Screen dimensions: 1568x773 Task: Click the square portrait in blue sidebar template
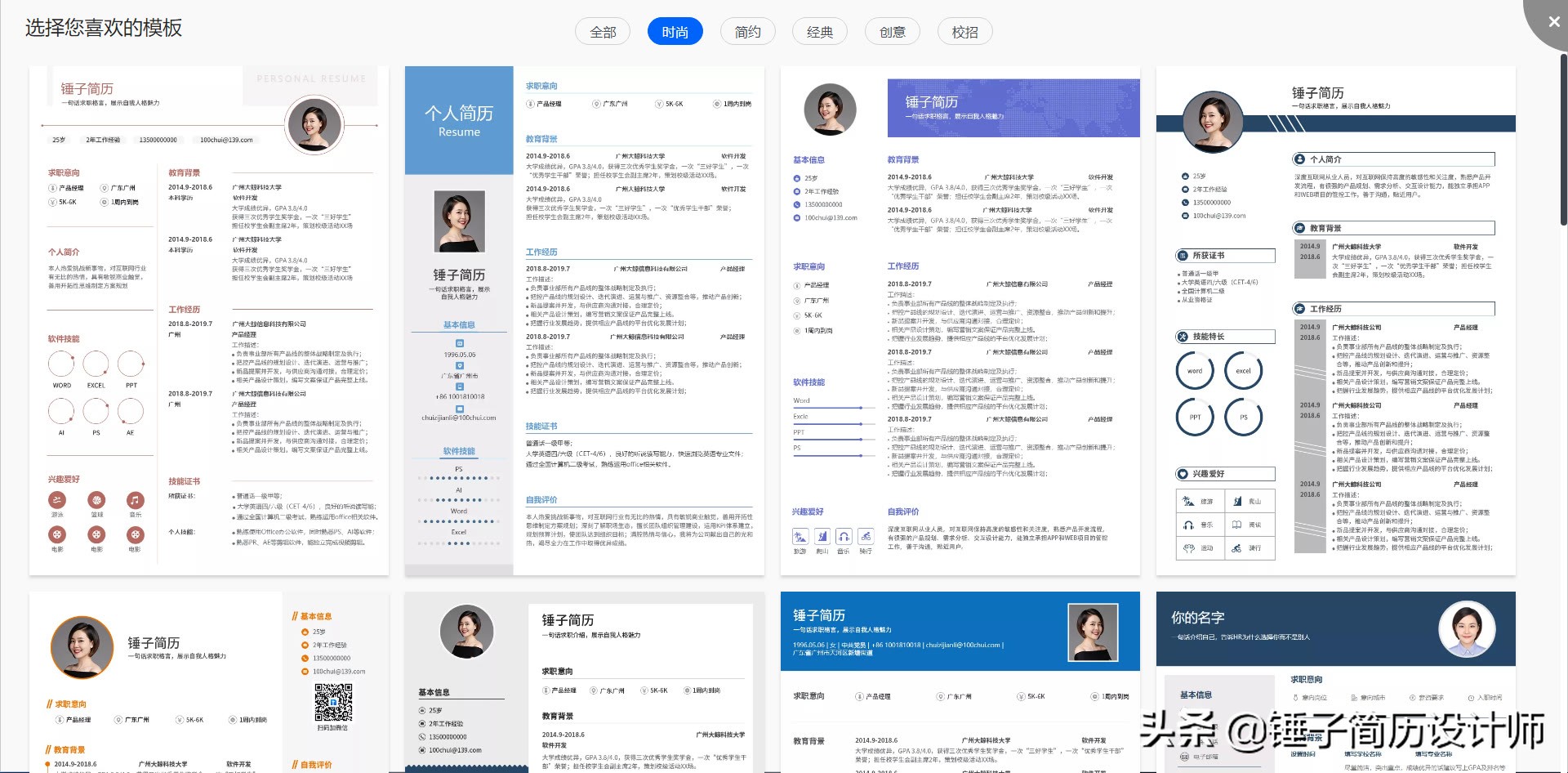coord(459,221)
